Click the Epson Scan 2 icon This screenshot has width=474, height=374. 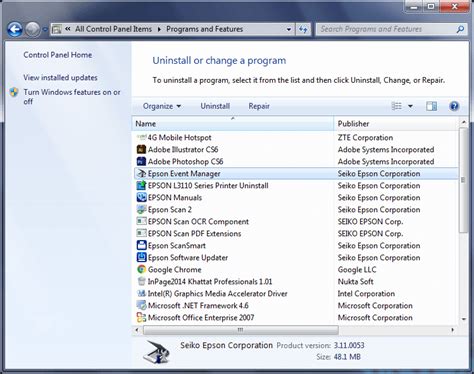pyautogui.click(x=141, y=209)
